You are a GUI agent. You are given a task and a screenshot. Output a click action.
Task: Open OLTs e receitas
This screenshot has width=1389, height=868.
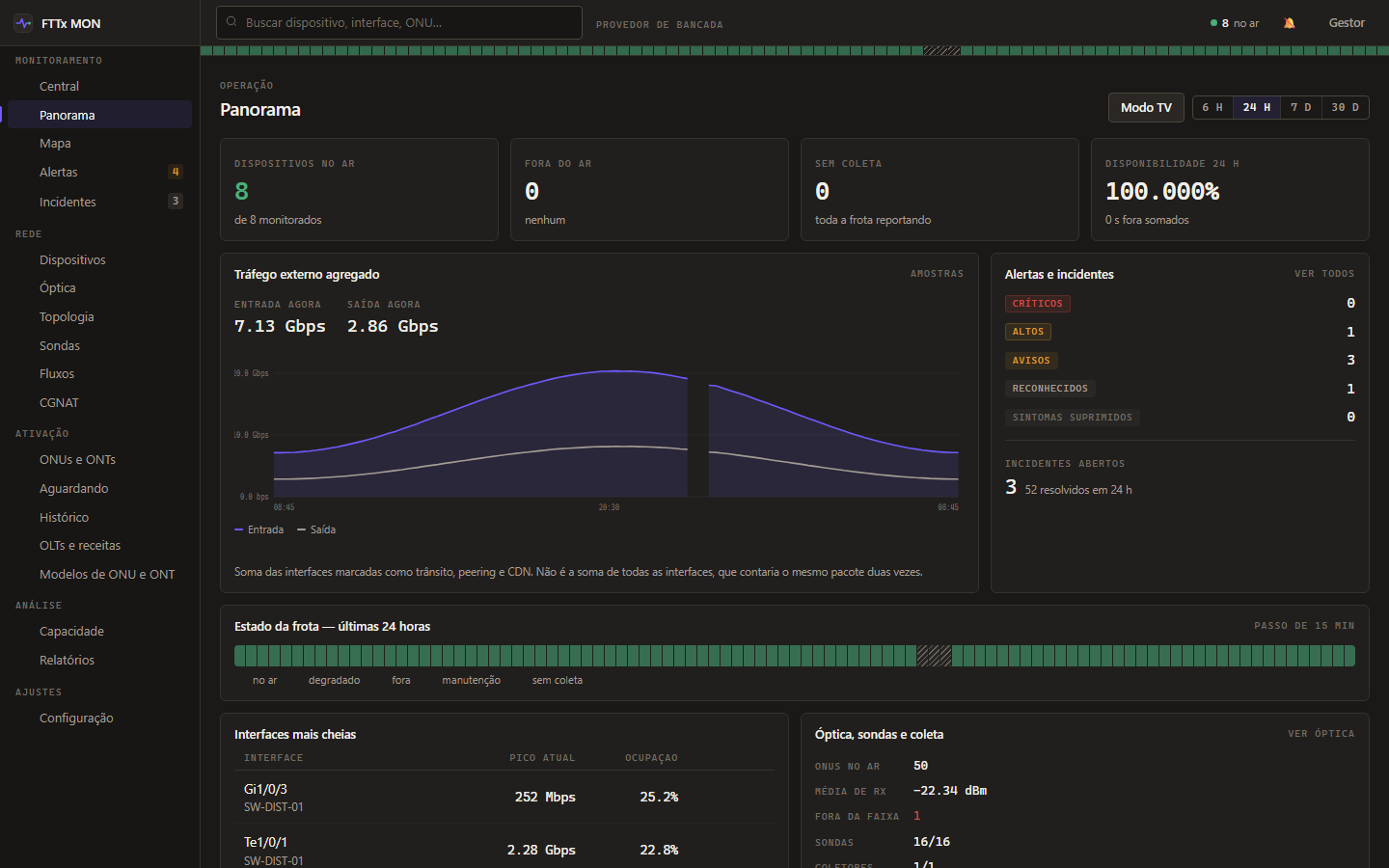pos(99,545)
